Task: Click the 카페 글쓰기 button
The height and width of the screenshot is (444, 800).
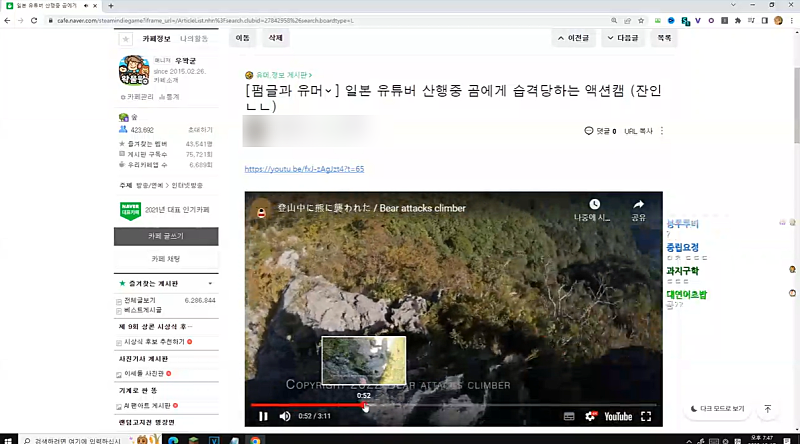Action: point(166,236)
